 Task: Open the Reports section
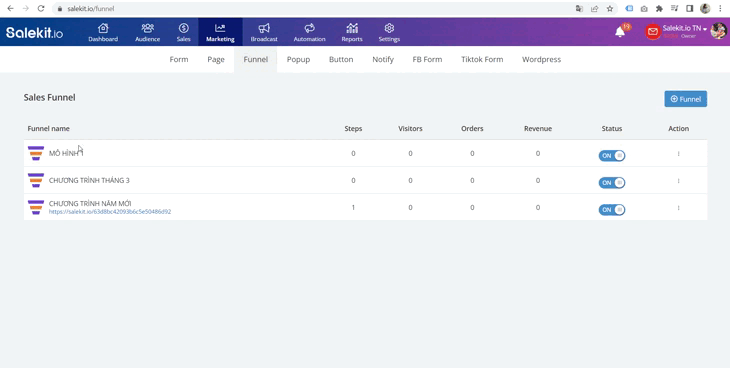tap(352, 33)
